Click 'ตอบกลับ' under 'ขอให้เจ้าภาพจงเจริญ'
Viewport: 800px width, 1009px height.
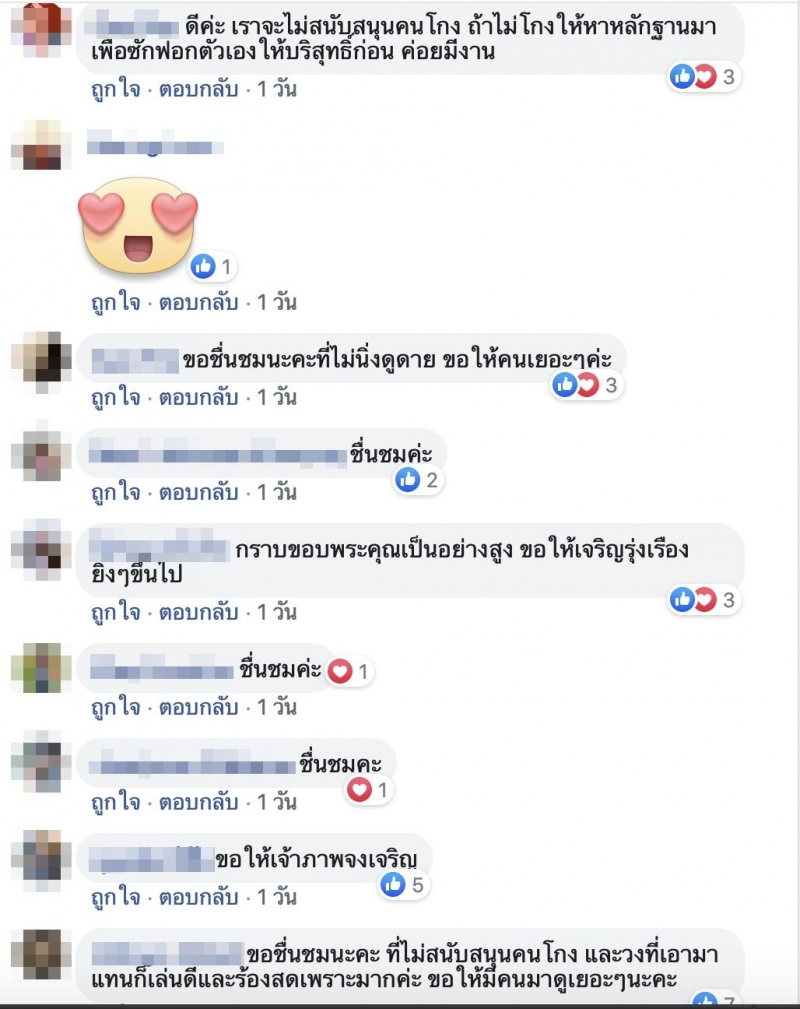(x=198, y=897)
